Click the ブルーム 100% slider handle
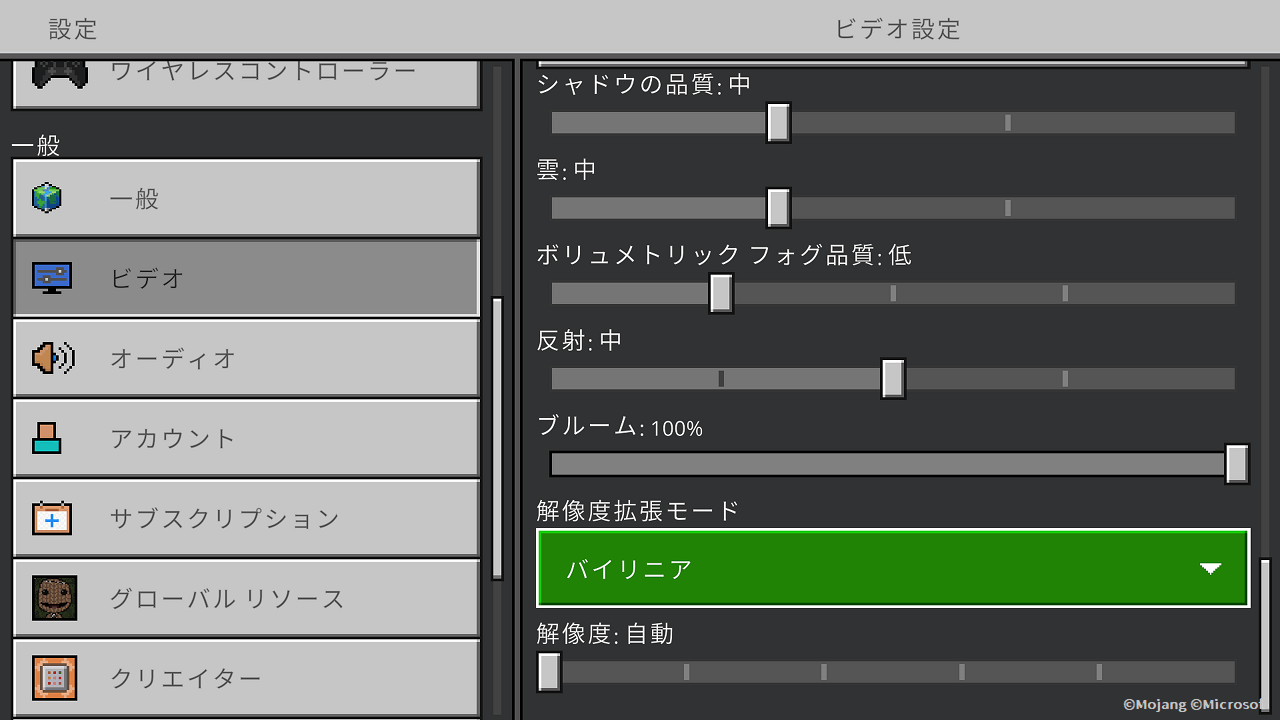 tap(1237, 464)
